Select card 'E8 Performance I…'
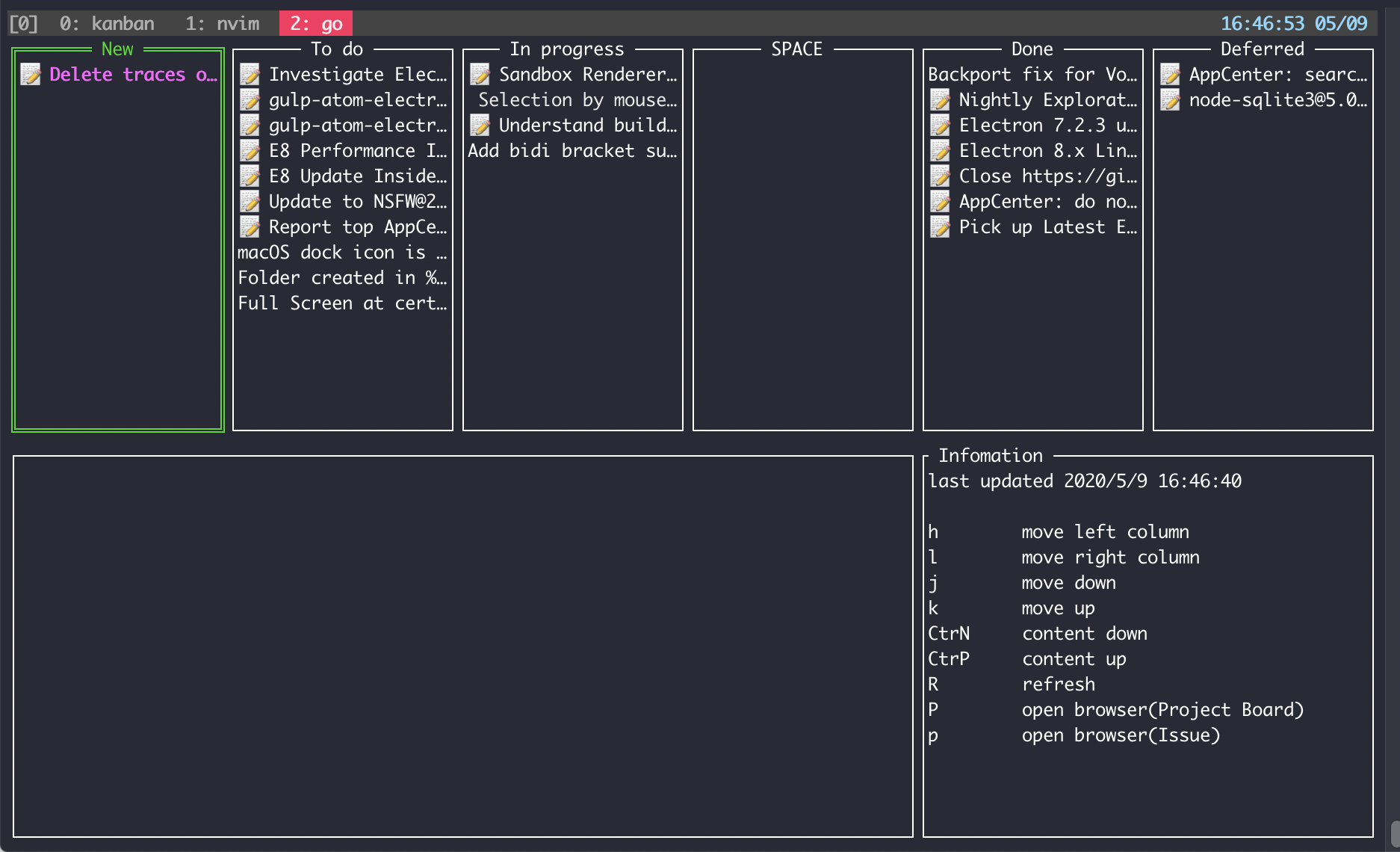 click(343, 150)
